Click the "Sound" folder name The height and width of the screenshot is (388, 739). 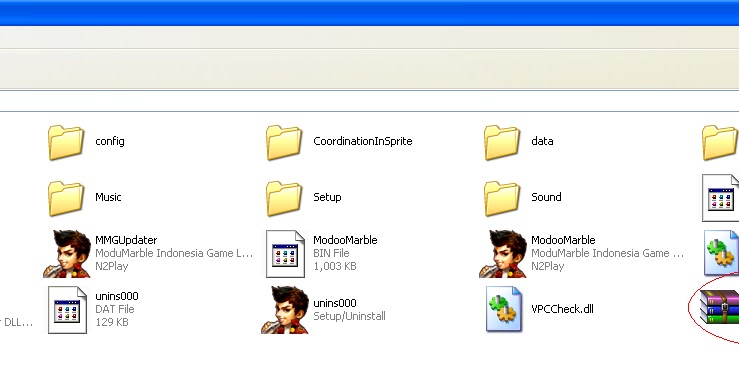(546, 197)
